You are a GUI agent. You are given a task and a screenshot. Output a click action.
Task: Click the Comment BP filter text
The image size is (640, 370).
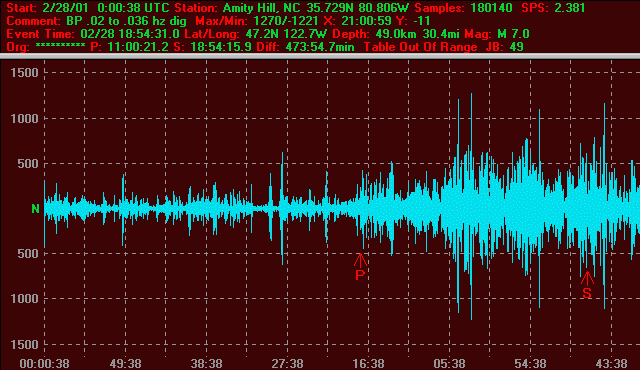96,21
